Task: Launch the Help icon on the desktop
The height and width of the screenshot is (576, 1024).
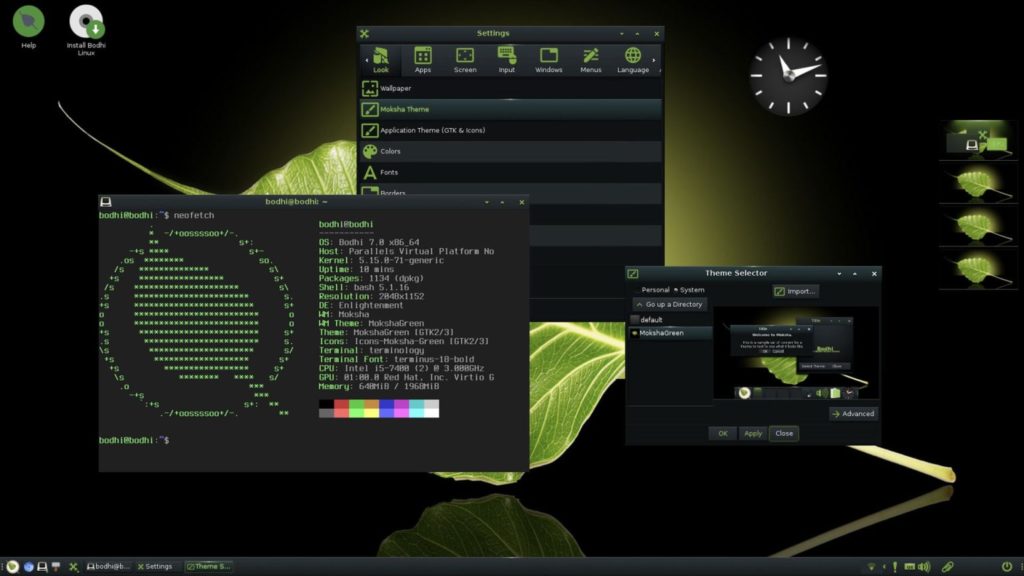Action: coord(26,18)
